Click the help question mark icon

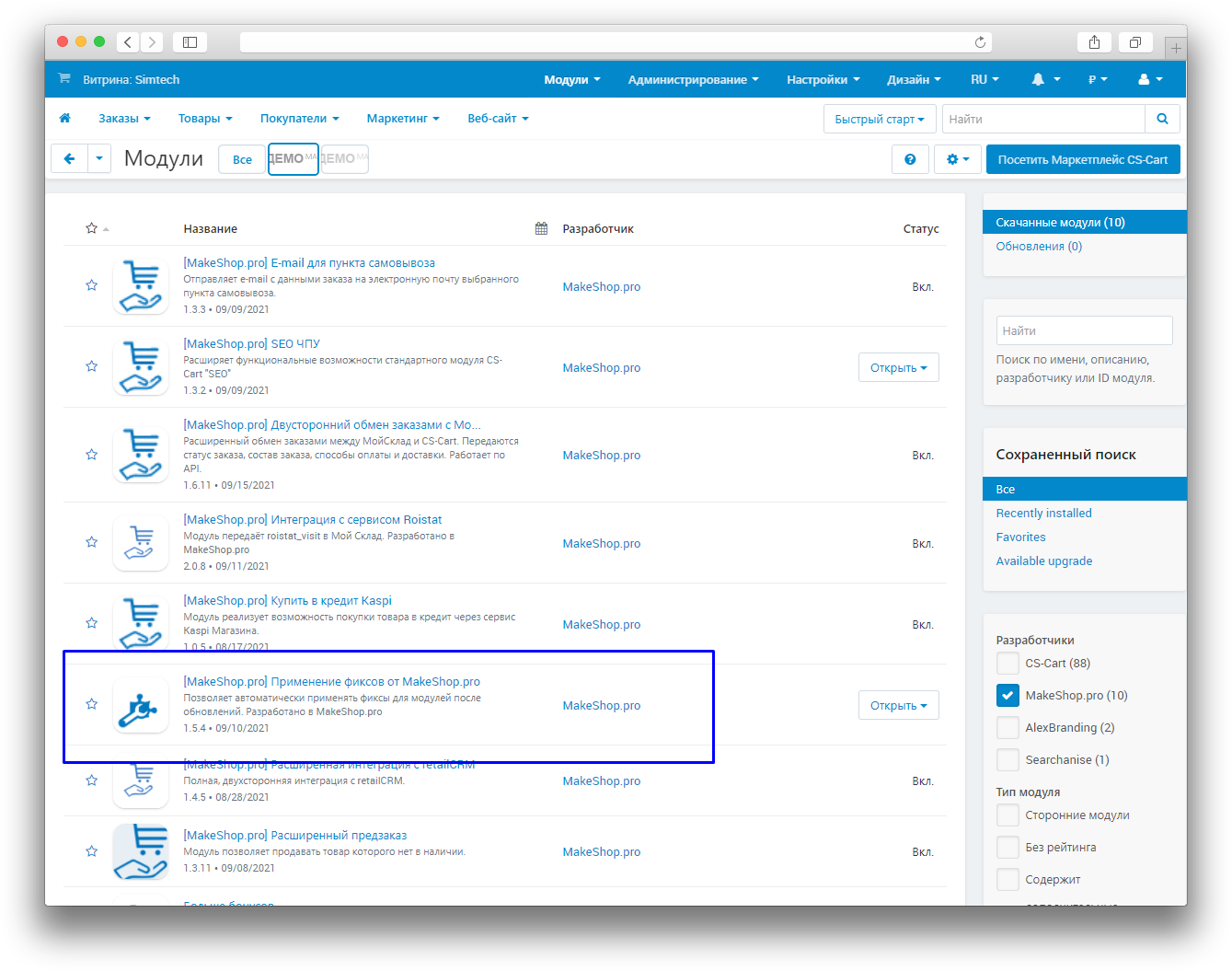click(x=910, y=159)
